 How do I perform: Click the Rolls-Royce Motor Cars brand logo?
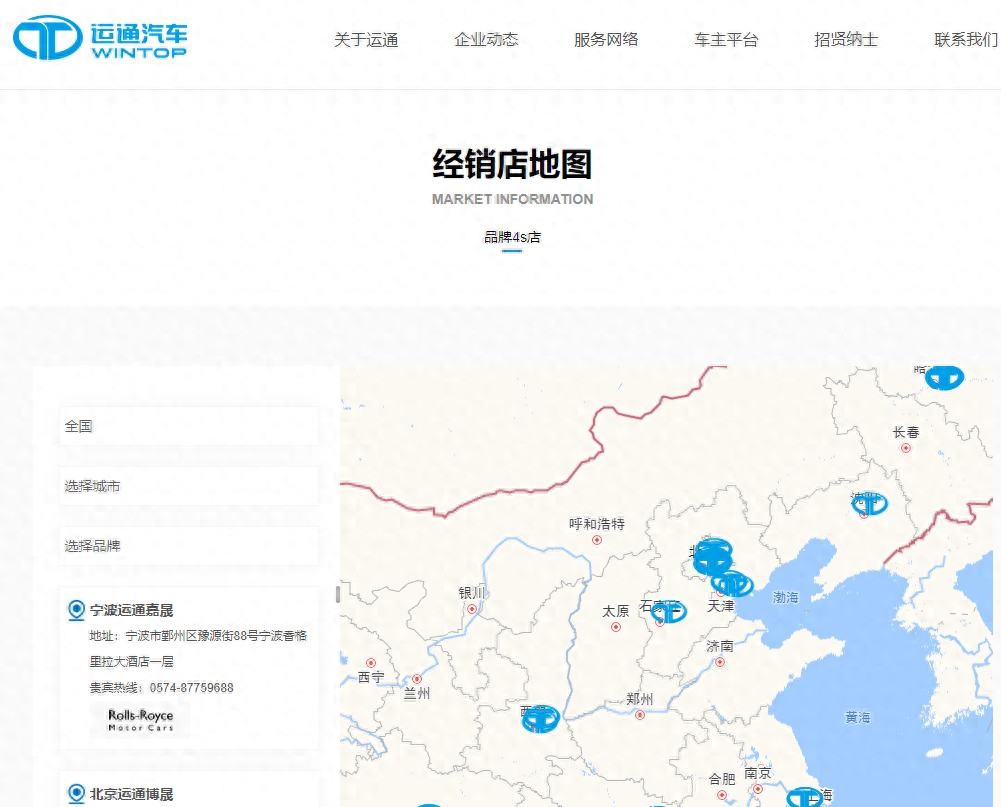140,718
